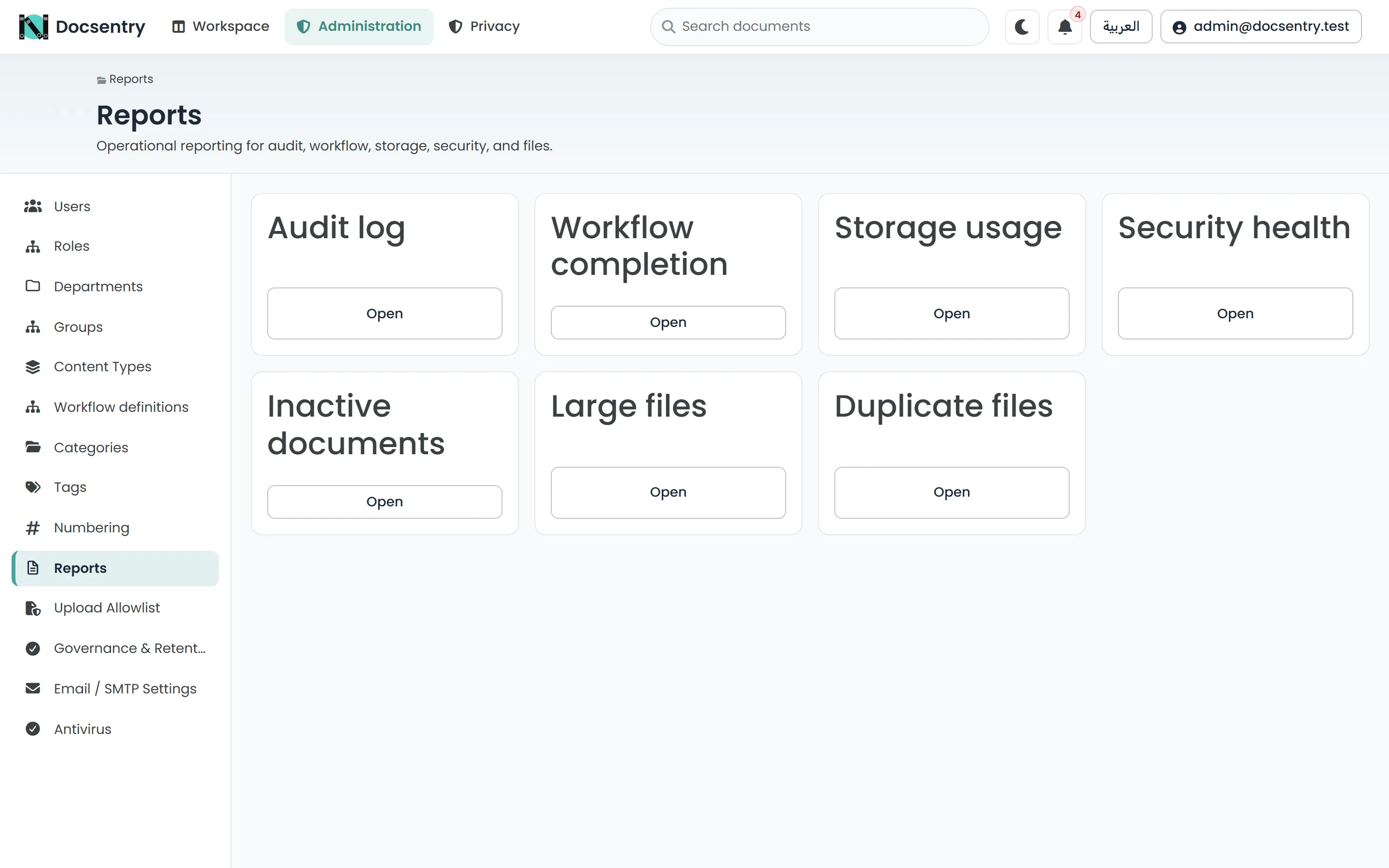
Task: Click the Administration shield icon
Action: click(303, 27)
